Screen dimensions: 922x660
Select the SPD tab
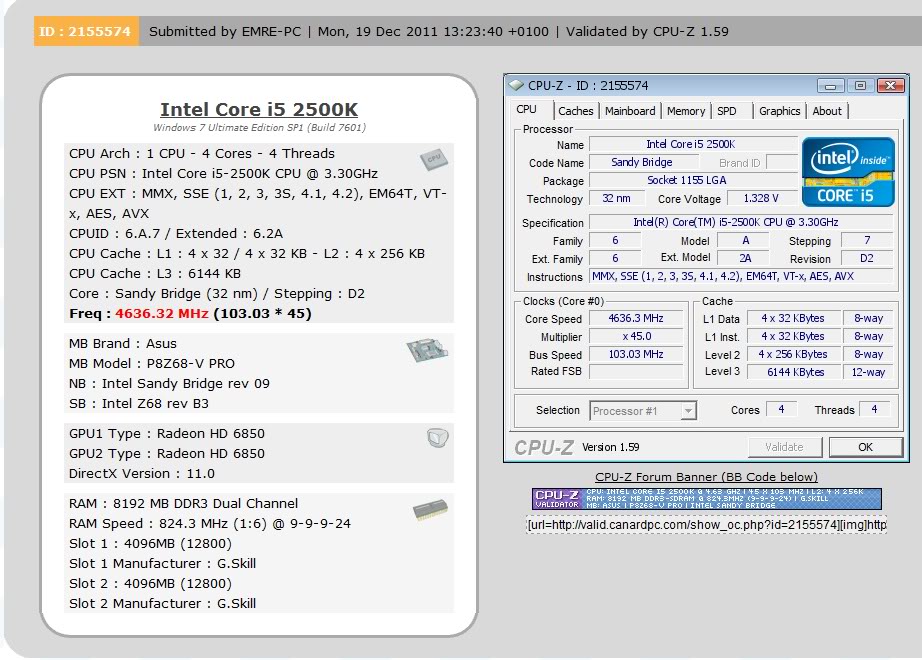(727, 111)
